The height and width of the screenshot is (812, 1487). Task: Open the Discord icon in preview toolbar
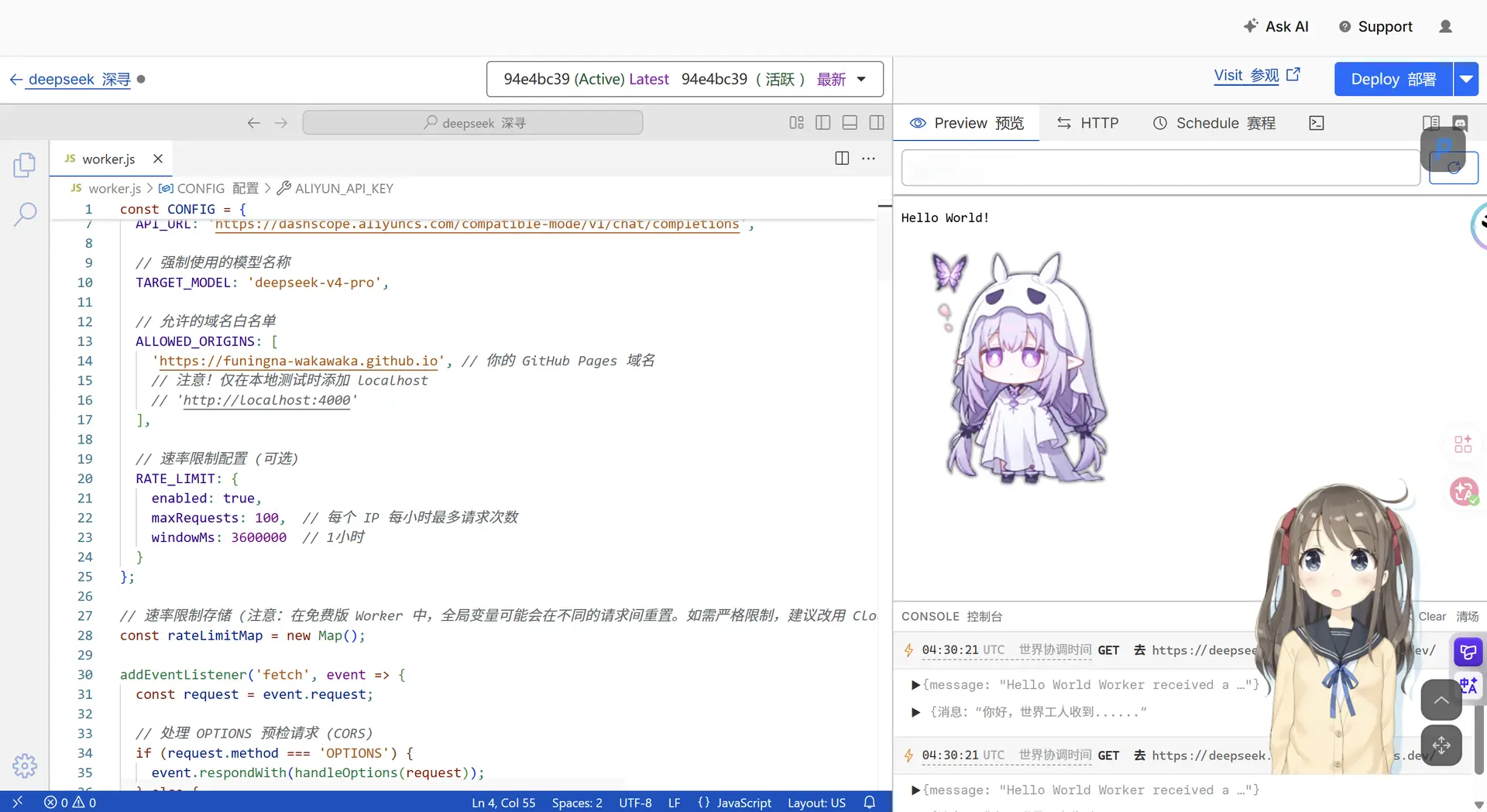(x=1460, y=123)
